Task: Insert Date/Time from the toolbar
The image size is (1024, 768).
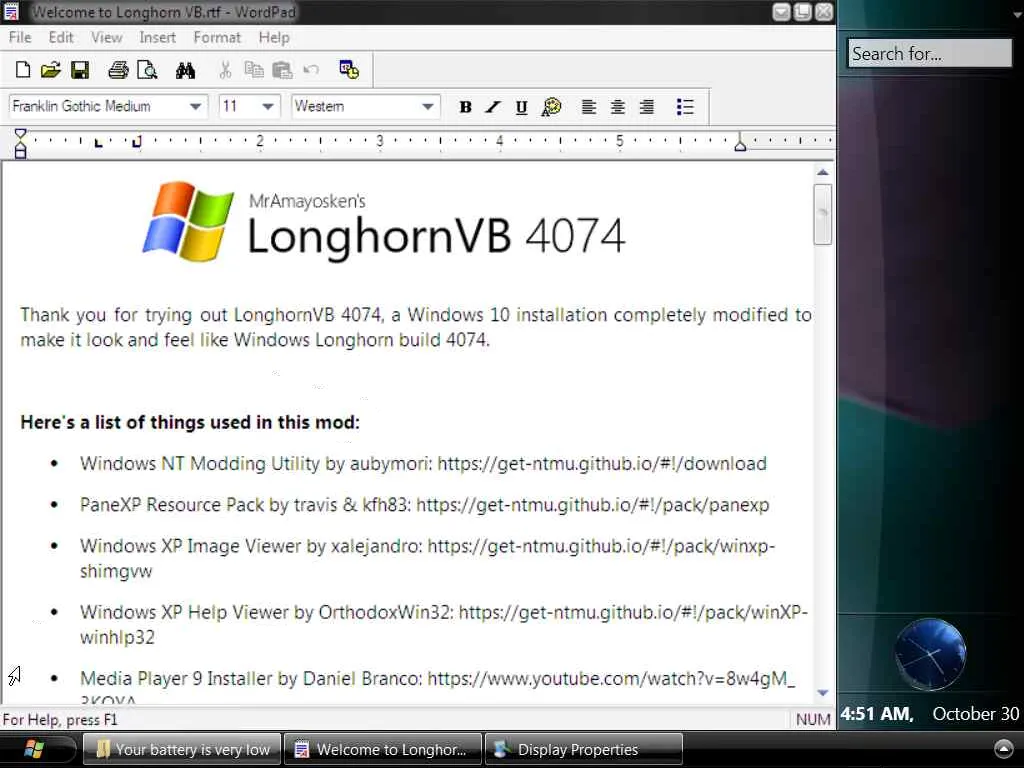Action: 349,69
